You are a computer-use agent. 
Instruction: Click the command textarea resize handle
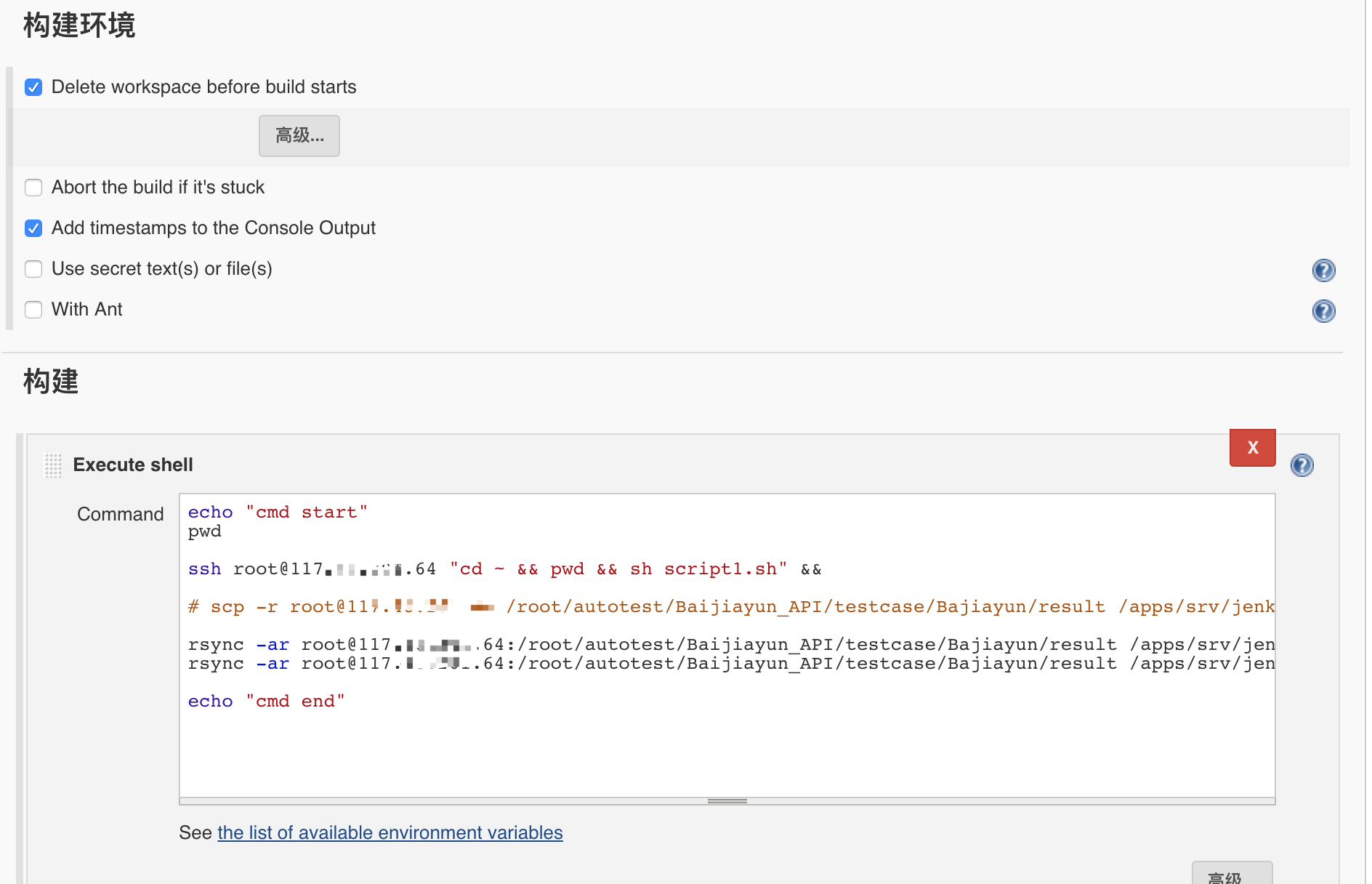tap(727, 801)
